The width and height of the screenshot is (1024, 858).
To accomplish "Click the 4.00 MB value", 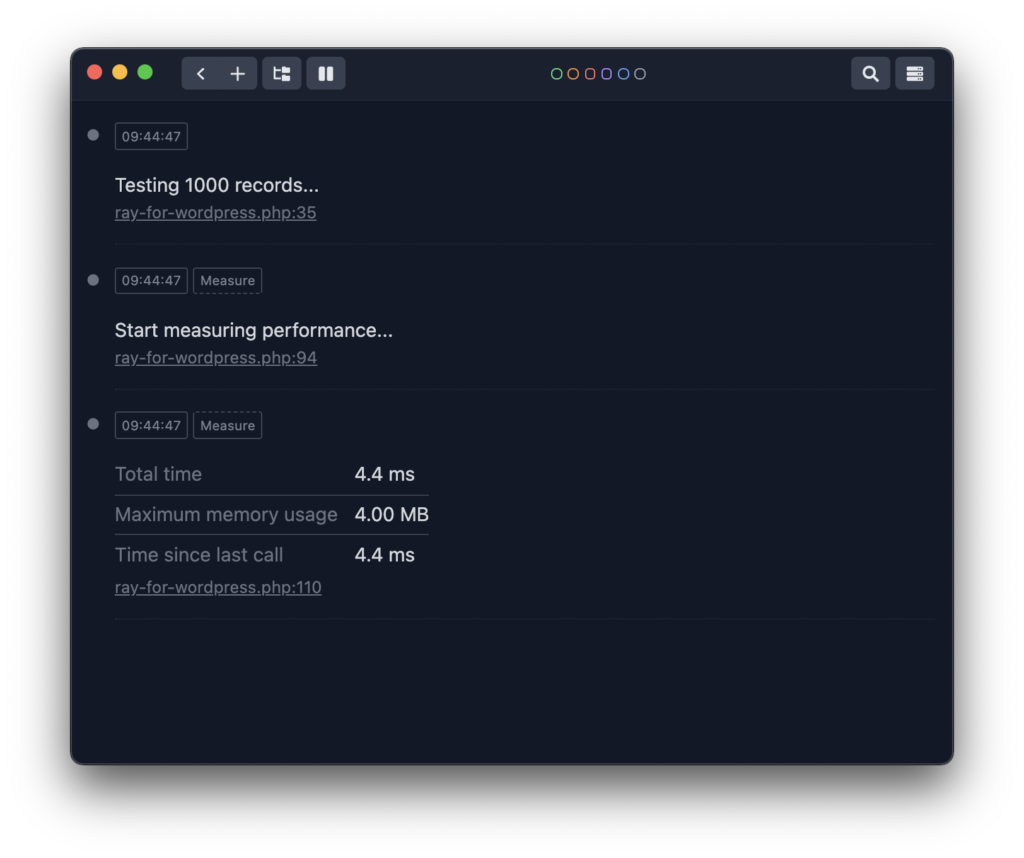I will pyautogui.click(x=392, y=515).
